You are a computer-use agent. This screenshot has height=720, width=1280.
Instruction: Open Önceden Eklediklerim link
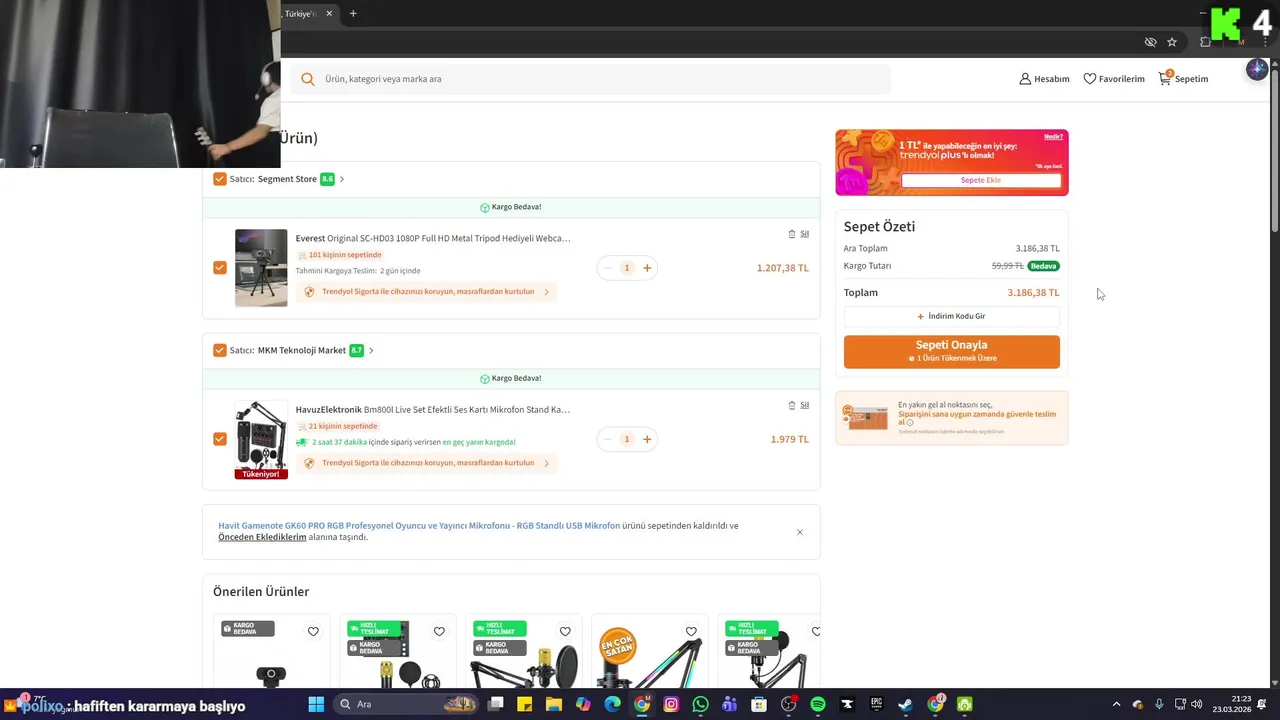tap(262, 537)
